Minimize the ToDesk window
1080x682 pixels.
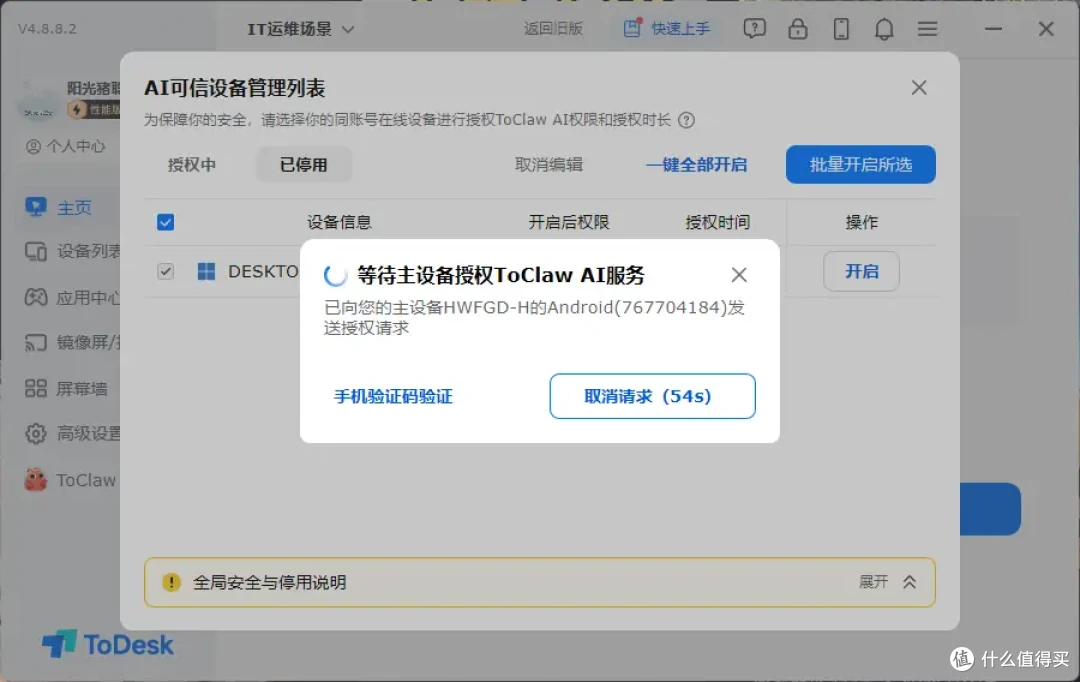pyautogui.click(x=993, y=29)
